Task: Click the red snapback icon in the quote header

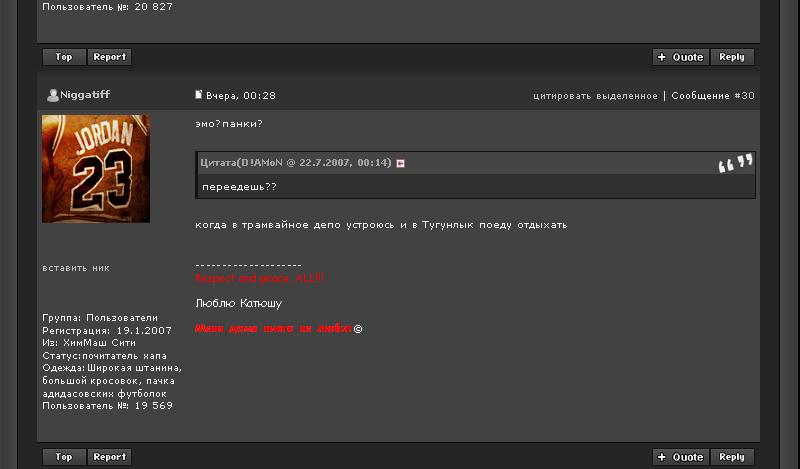Action: pyautogui.click(x=401, y=163)
